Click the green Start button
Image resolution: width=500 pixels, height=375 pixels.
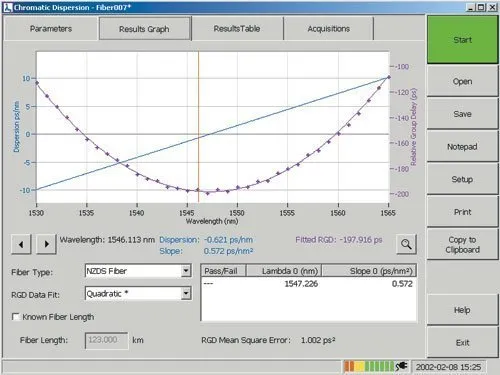click(x=462, y=40)
